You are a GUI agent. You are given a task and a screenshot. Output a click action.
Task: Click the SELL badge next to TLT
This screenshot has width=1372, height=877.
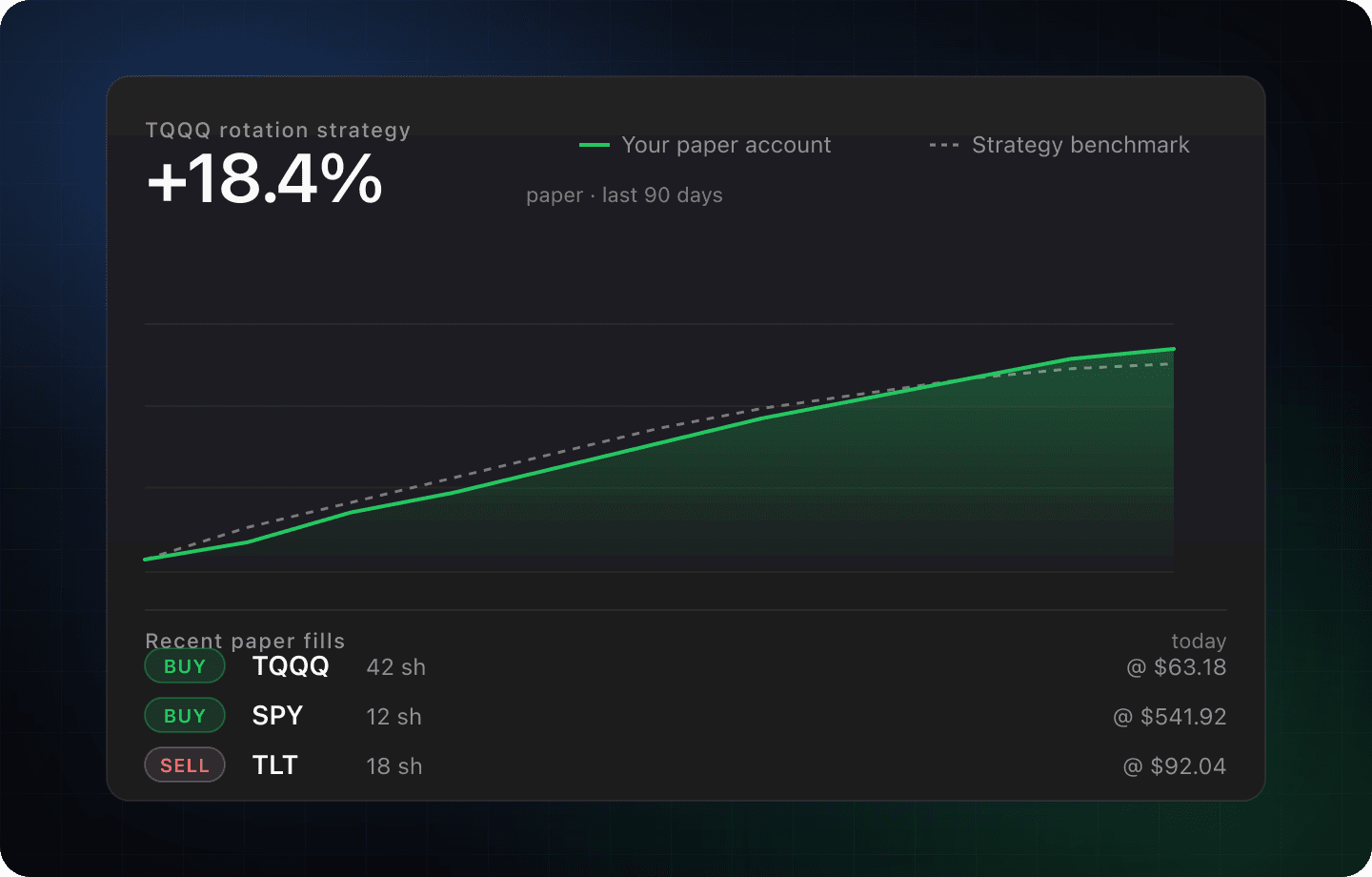point(185,765)
